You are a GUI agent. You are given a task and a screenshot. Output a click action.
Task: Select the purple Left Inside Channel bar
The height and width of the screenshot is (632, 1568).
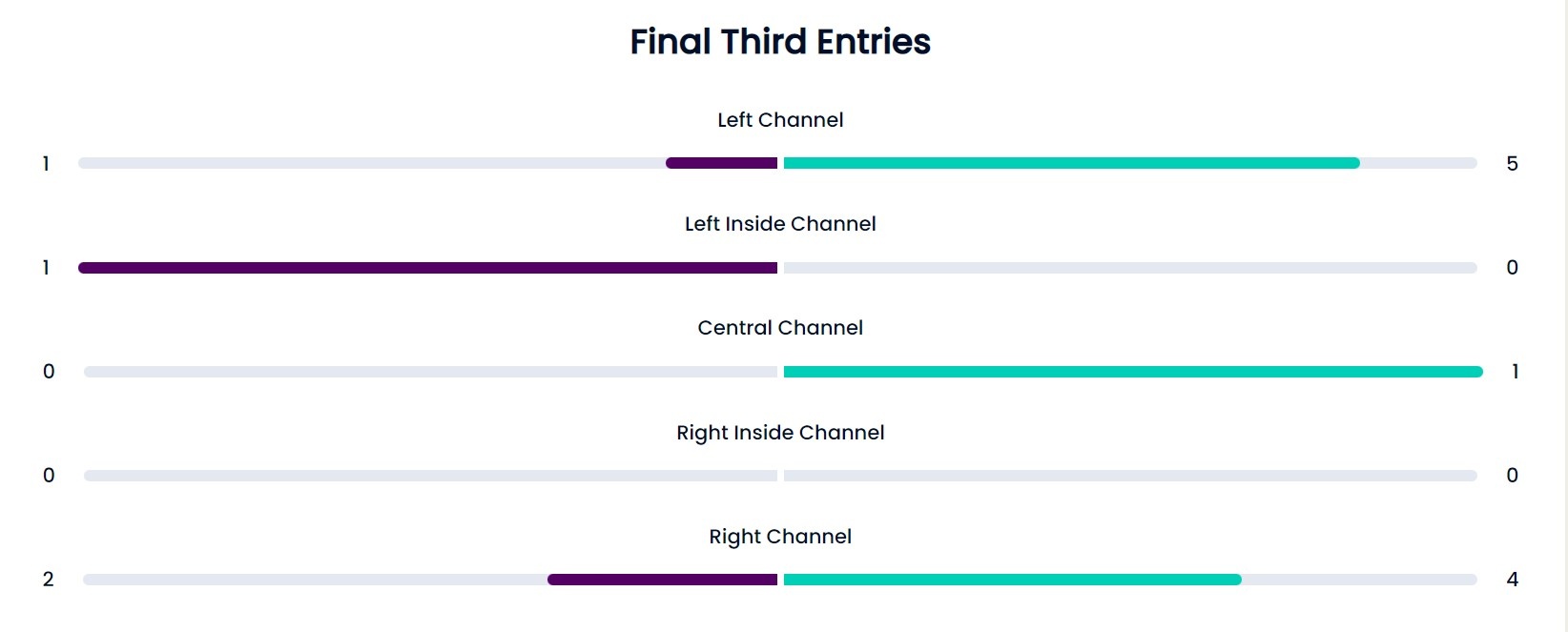point(427,268)
